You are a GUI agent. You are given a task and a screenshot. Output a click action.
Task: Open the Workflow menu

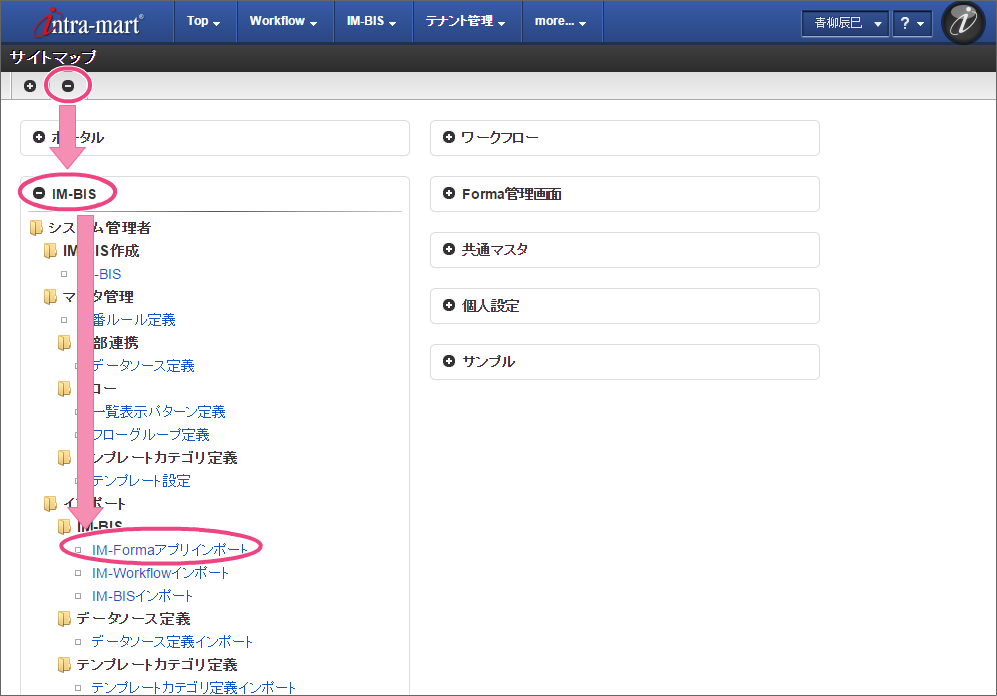pyautogui.click(x=283, y=22)
